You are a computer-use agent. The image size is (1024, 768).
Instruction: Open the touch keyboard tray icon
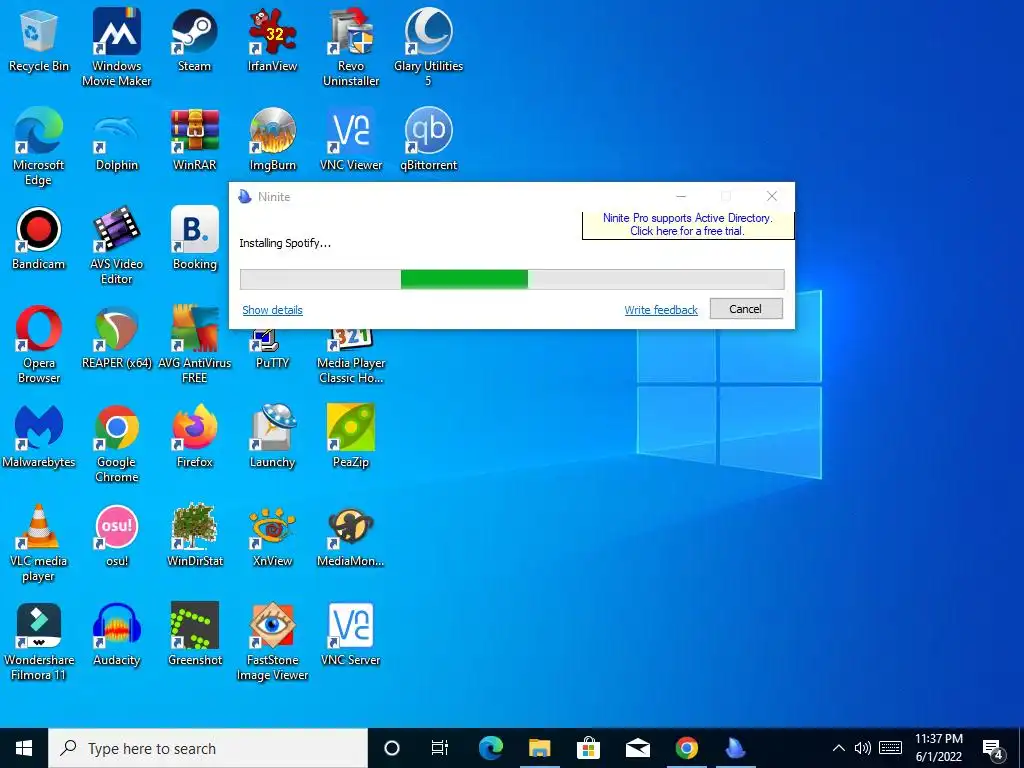[x=890, y=748]
